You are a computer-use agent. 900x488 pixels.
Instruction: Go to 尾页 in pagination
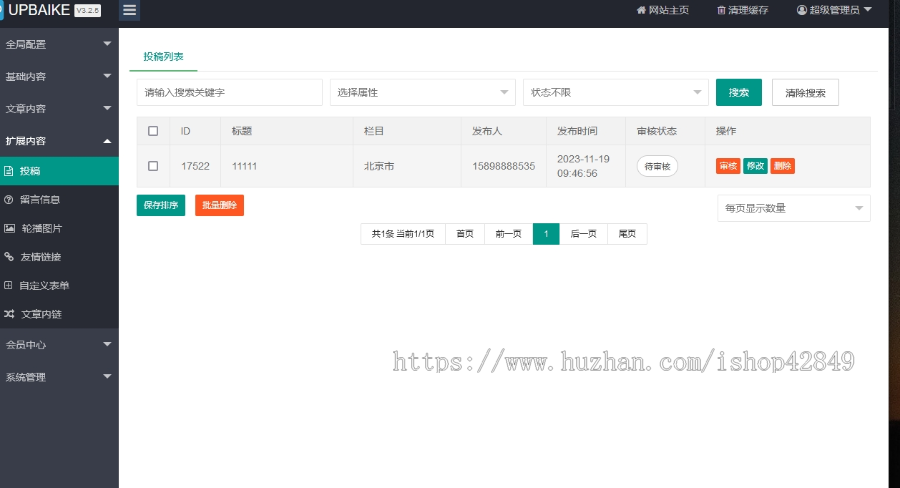(627, 234)
